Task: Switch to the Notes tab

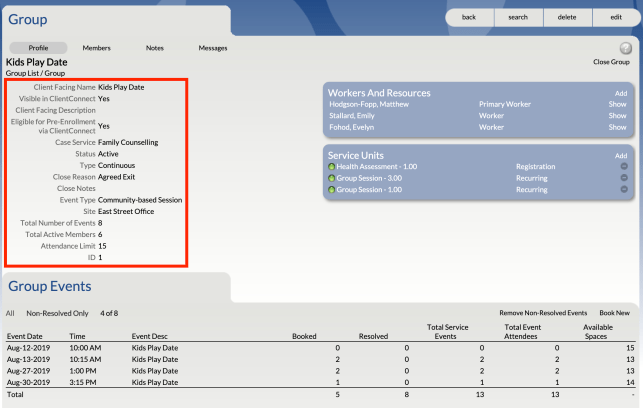Action: pos(155,48)
